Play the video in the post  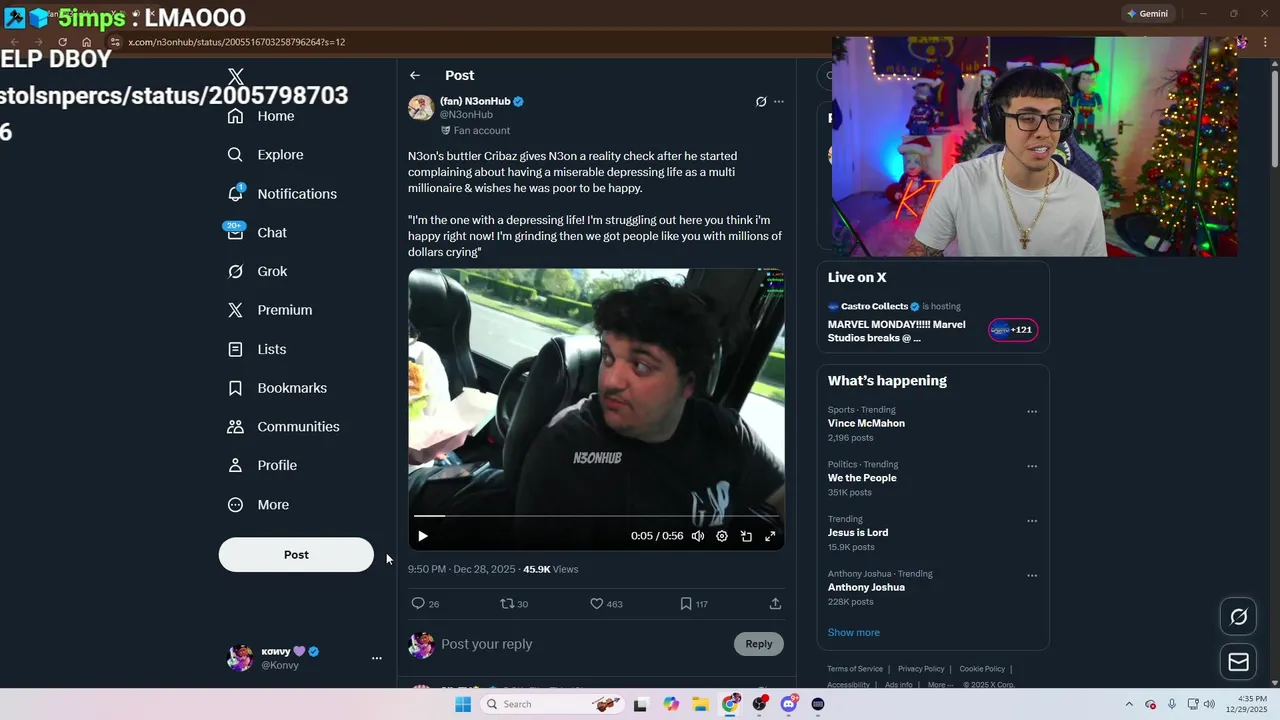(423, 536)
